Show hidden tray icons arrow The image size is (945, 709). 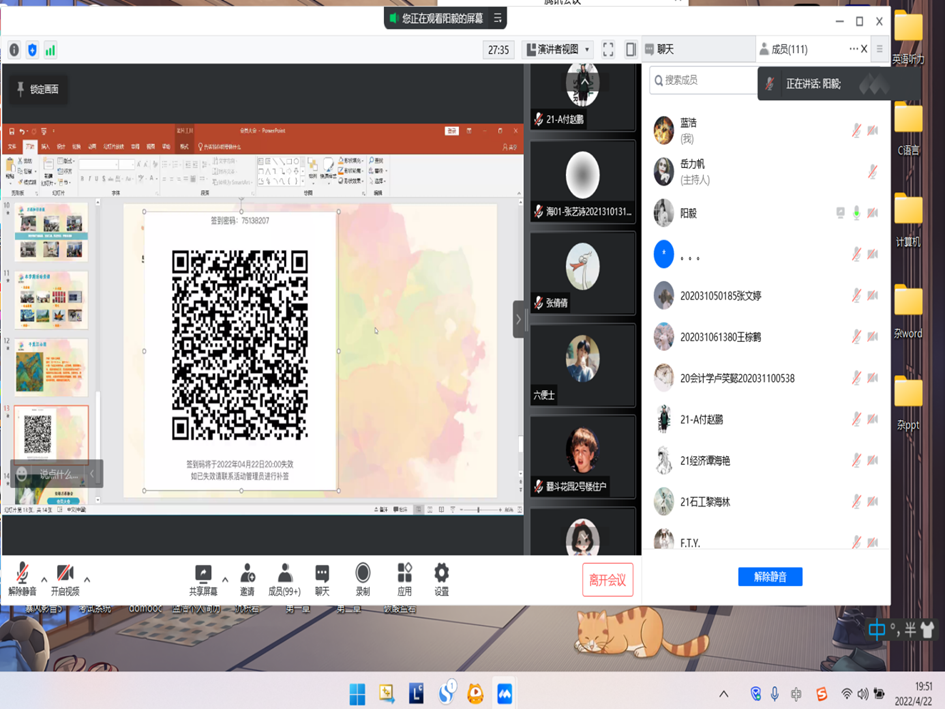724,694
